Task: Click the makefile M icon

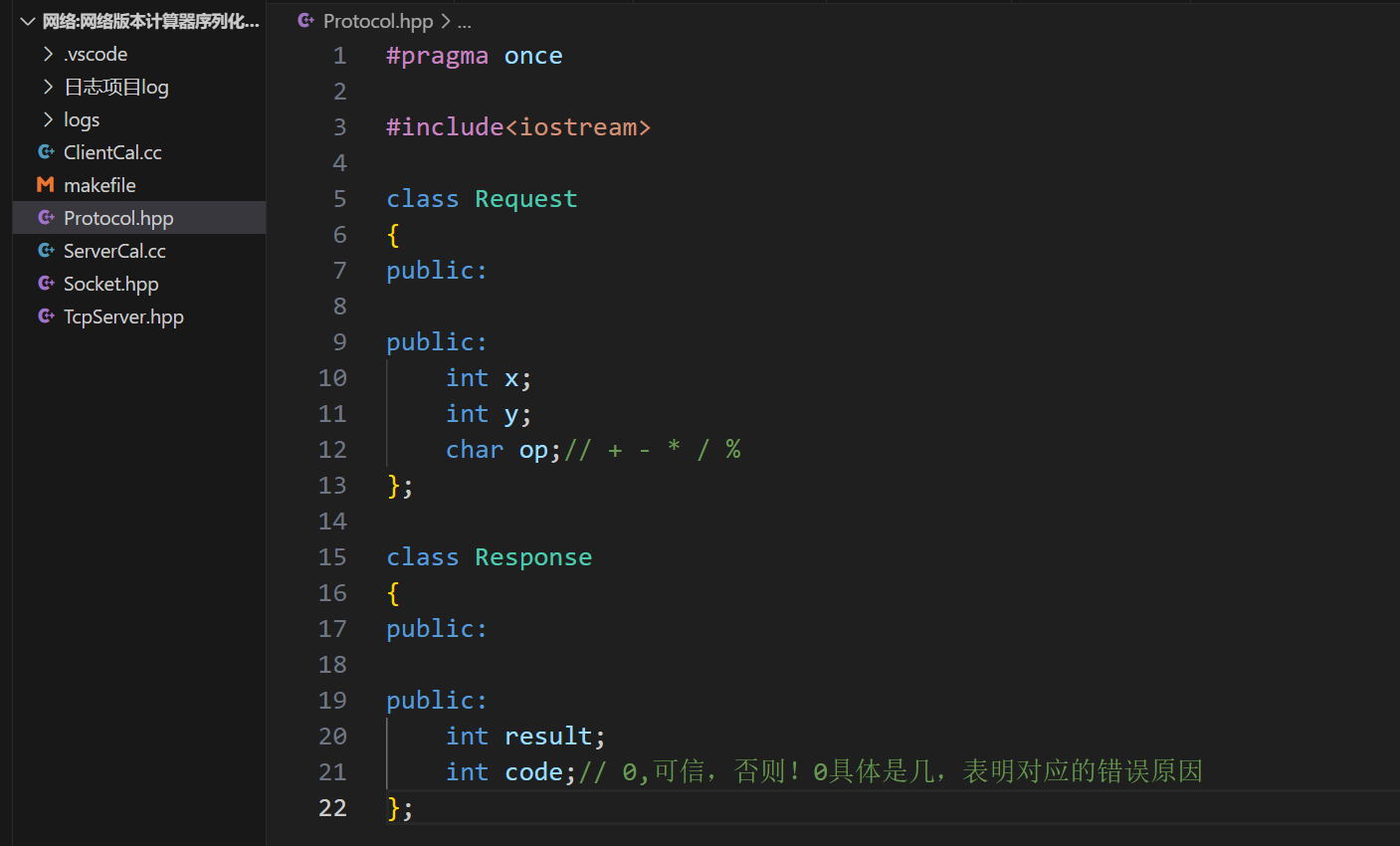Action: (45, 185)
